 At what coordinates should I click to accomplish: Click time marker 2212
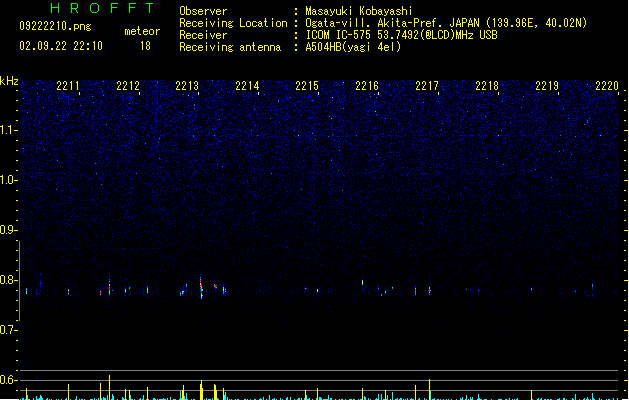coord(128,86)
